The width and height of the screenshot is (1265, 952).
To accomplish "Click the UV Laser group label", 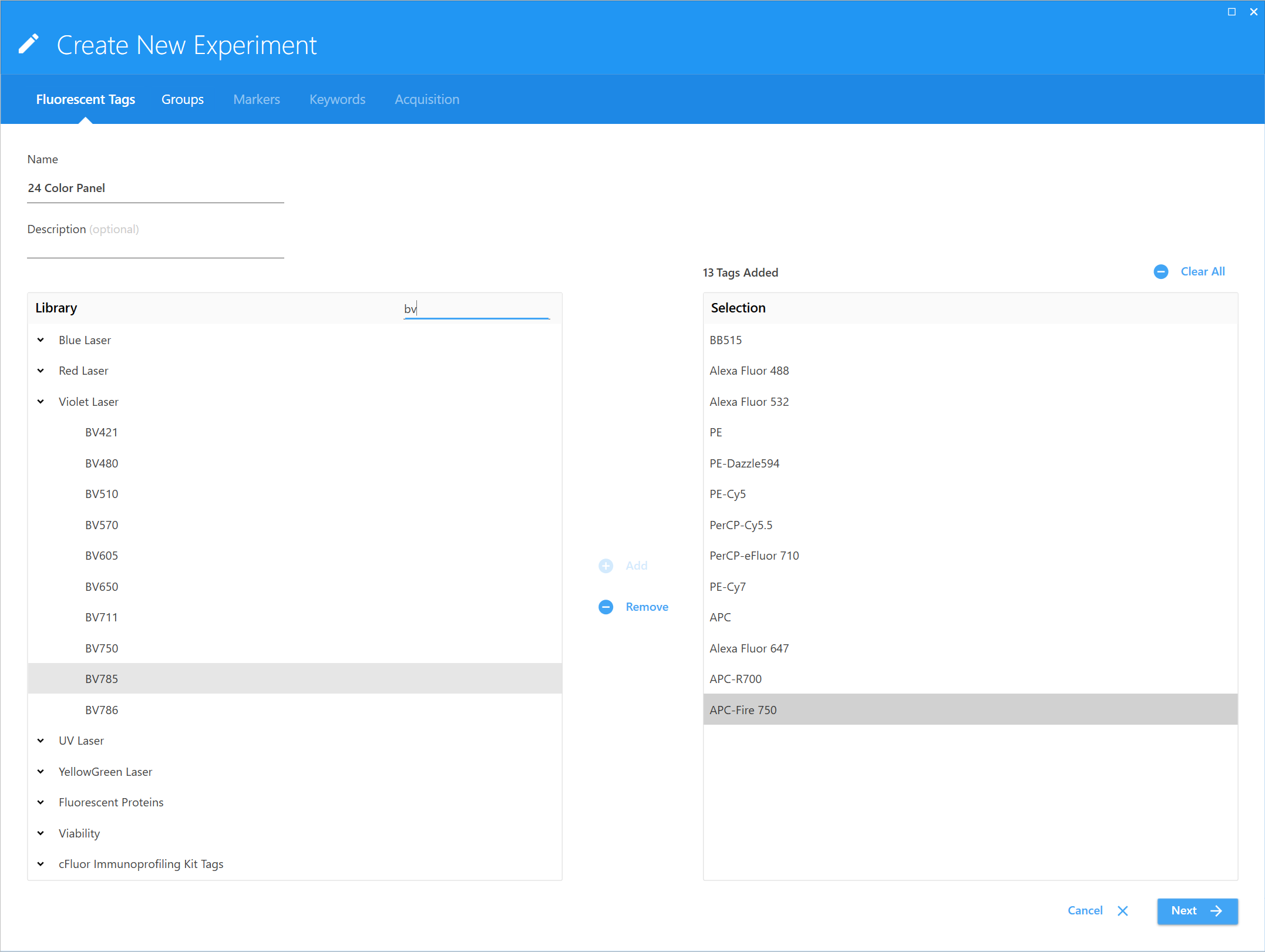I will [81, 741].
